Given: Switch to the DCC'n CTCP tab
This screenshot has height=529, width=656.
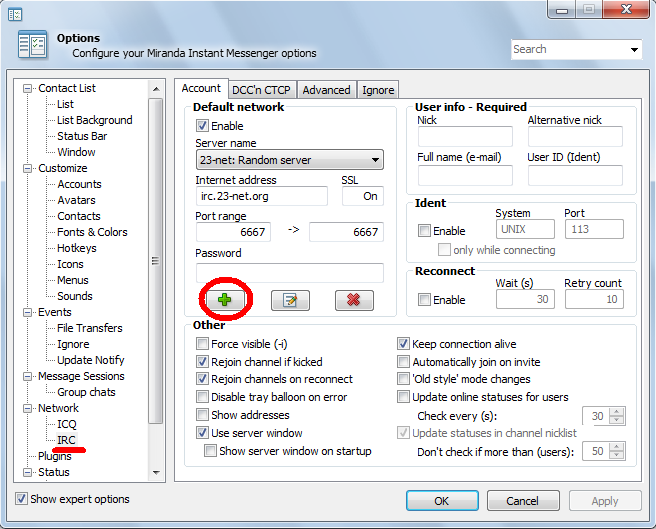Looking at the screenshot, I should point(261,90).
